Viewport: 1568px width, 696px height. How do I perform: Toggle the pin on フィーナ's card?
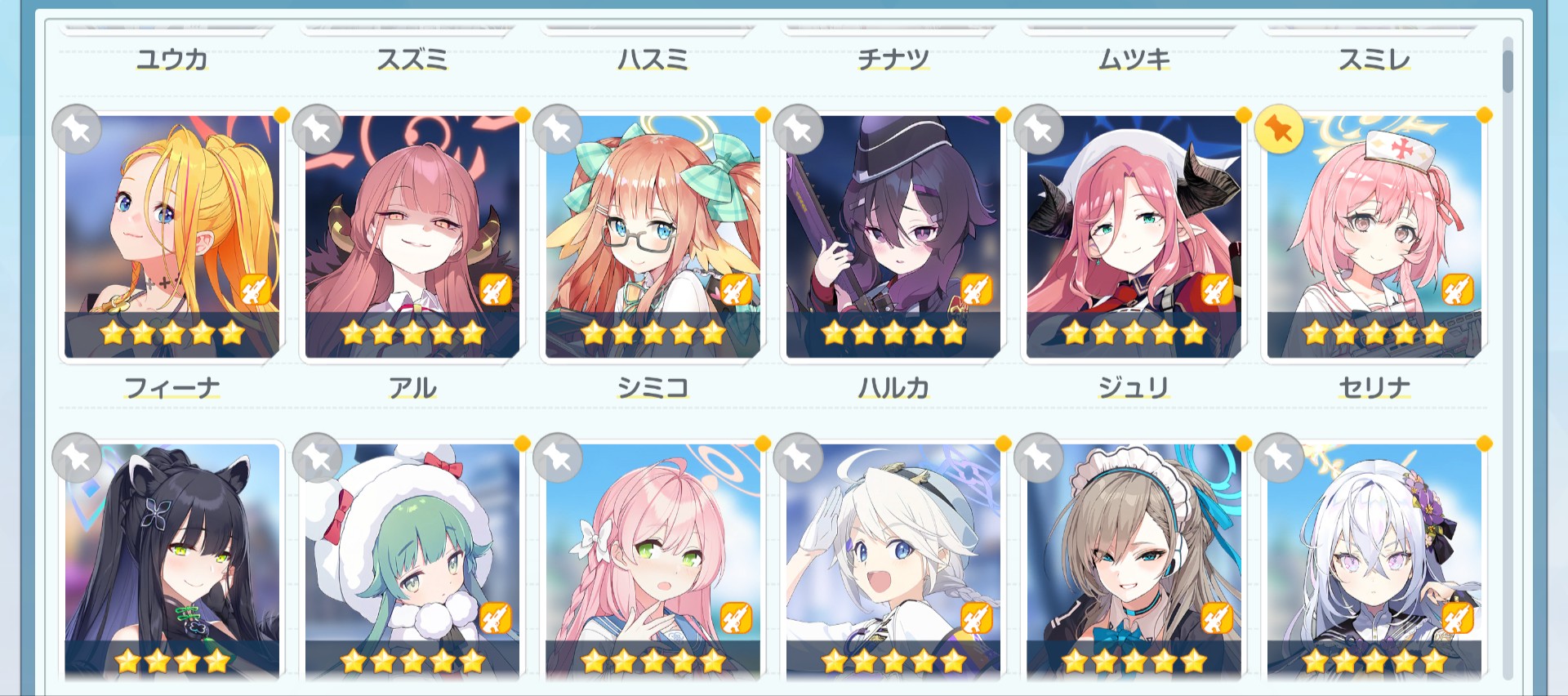(x=77, y=129)
